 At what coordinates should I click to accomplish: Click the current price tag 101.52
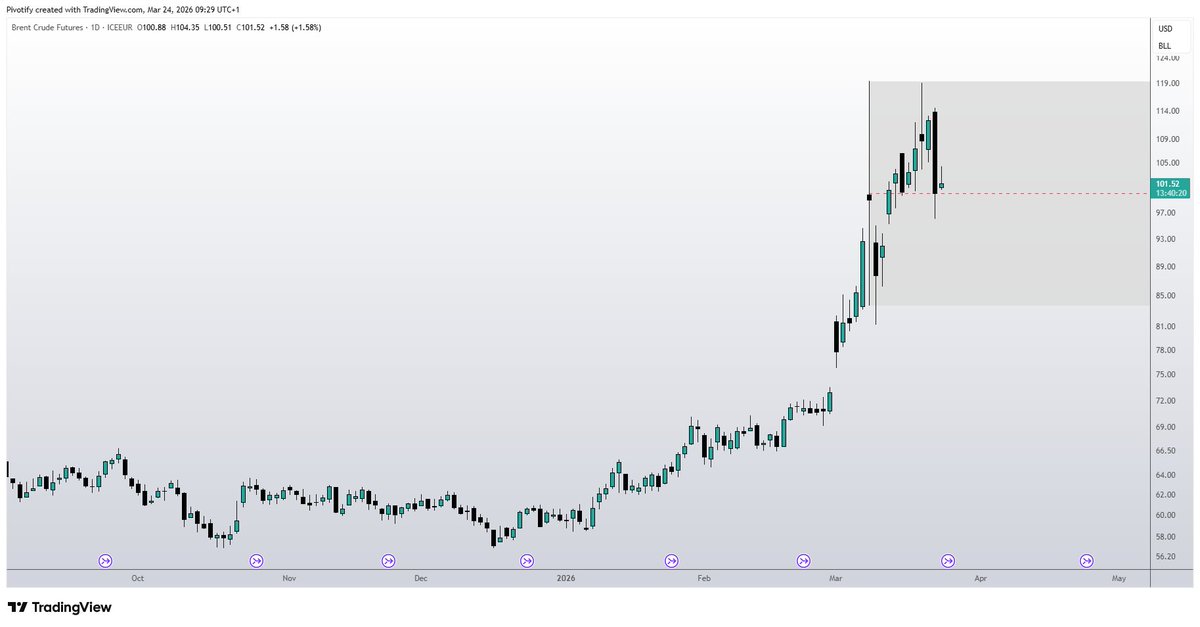(1167, 184)
